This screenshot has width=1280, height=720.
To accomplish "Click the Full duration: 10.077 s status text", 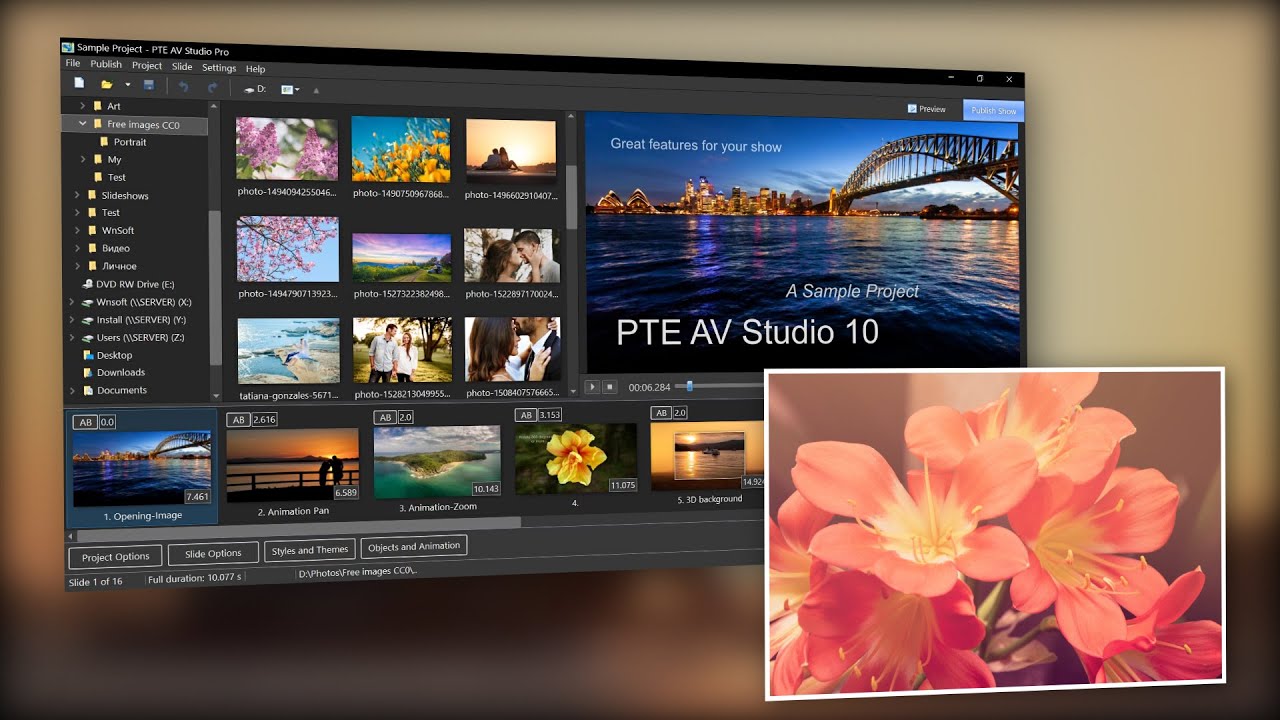I will click(197, 578).
